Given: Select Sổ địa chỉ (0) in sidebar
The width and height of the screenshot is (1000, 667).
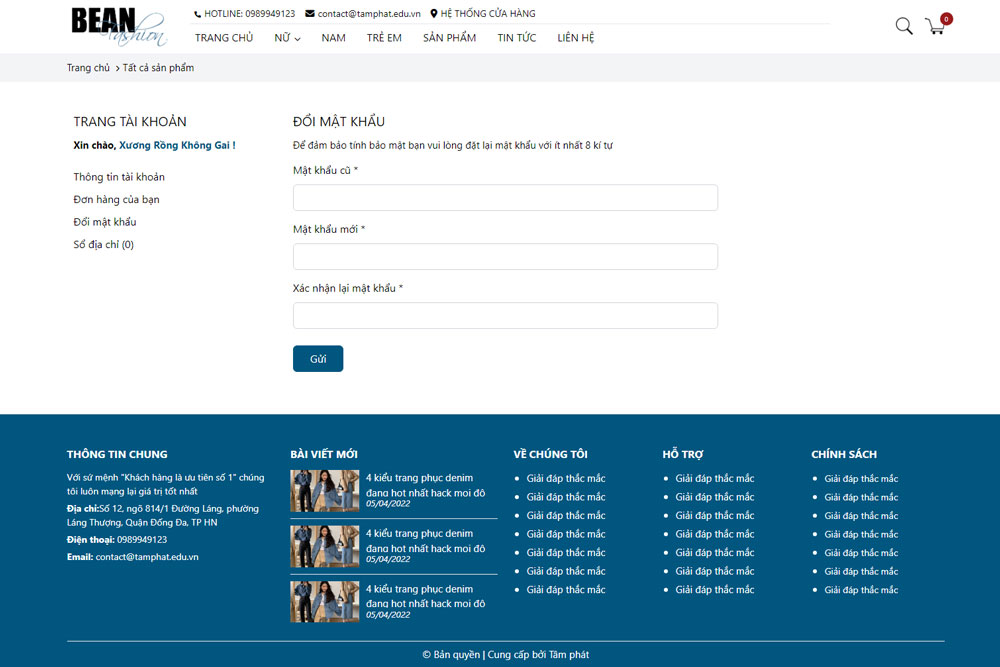Looking at the screenshot, I should point(103,245).
